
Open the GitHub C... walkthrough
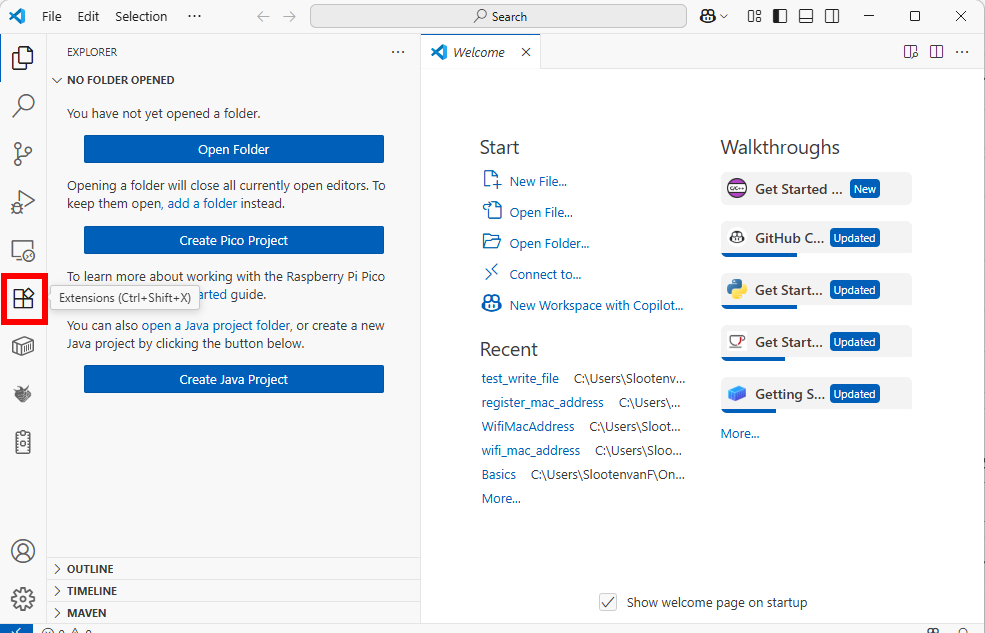[x=816, y=239]
